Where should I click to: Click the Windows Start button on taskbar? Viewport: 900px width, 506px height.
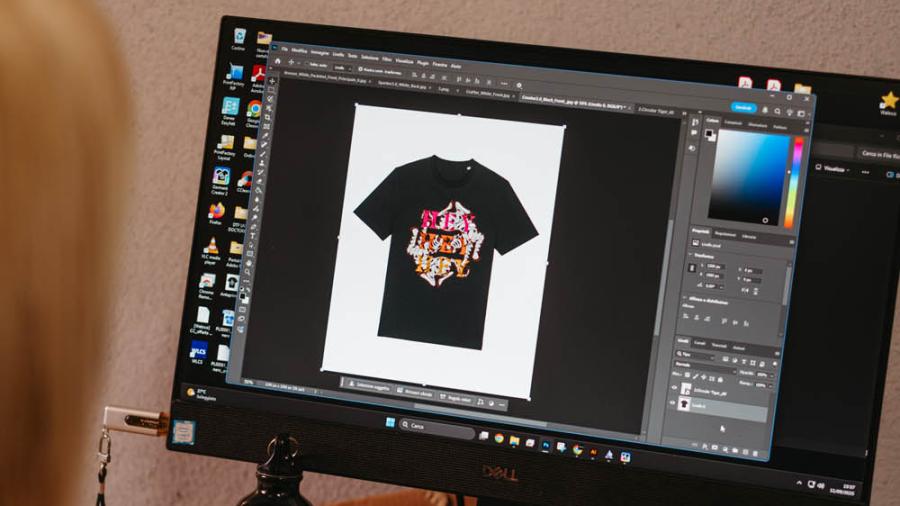(x=390, y=423)
